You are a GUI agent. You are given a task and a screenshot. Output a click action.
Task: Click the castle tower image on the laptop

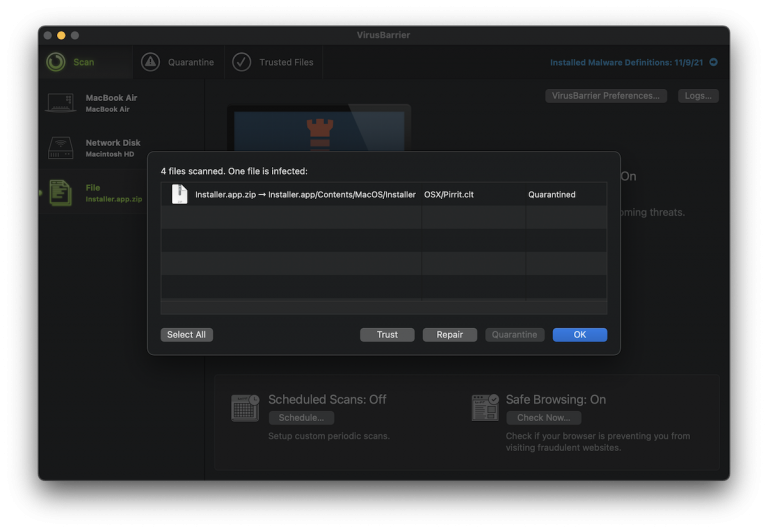320,133
